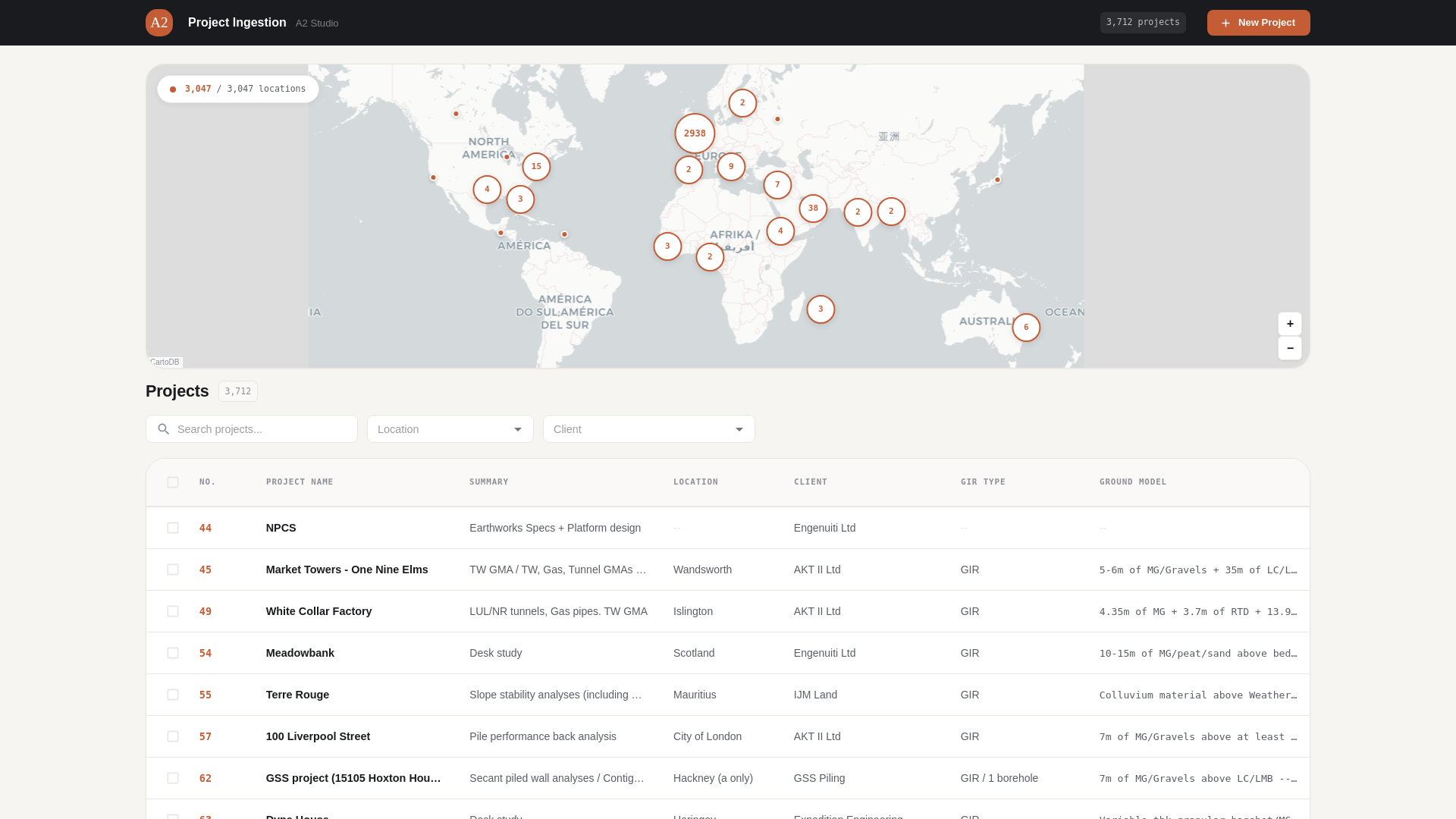Screen dimensions: 1456x819
Task: Click the GIR Type column header
Action: coord(983,482)
